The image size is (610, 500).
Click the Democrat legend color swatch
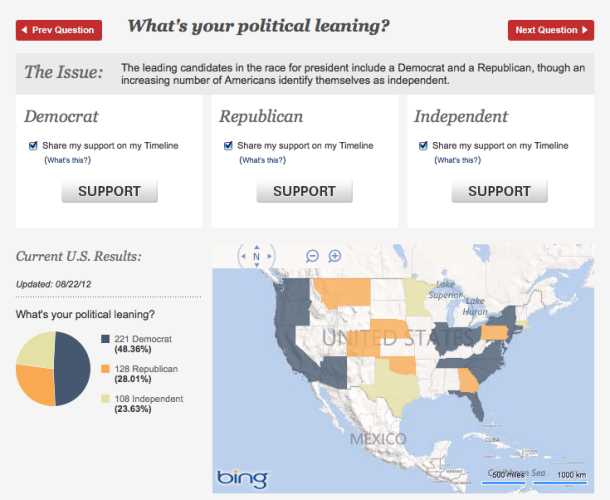coord(105,339)
